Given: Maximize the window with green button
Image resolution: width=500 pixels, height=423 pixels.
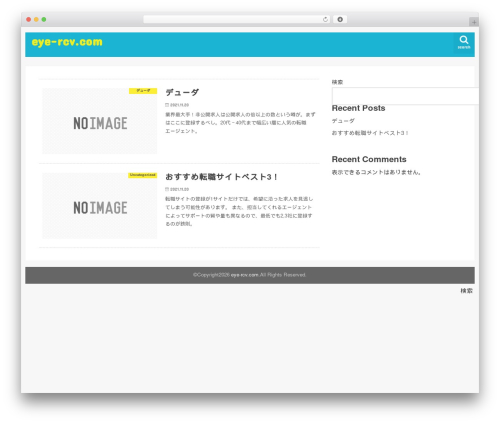Looking at the screenshot, I should 44,20.
